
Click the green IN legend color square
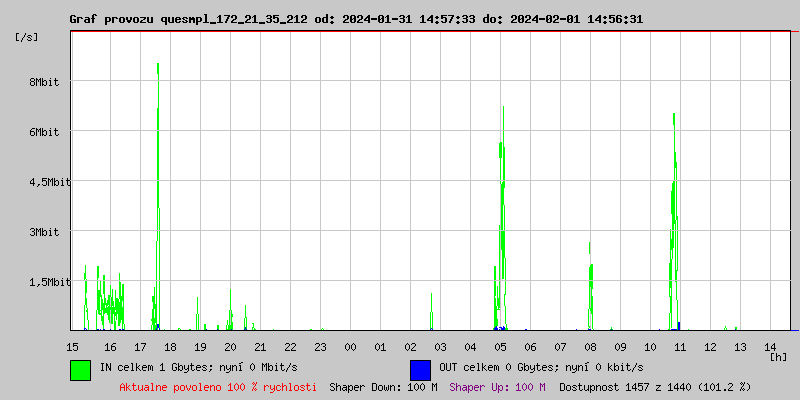(x=80, y=369)
